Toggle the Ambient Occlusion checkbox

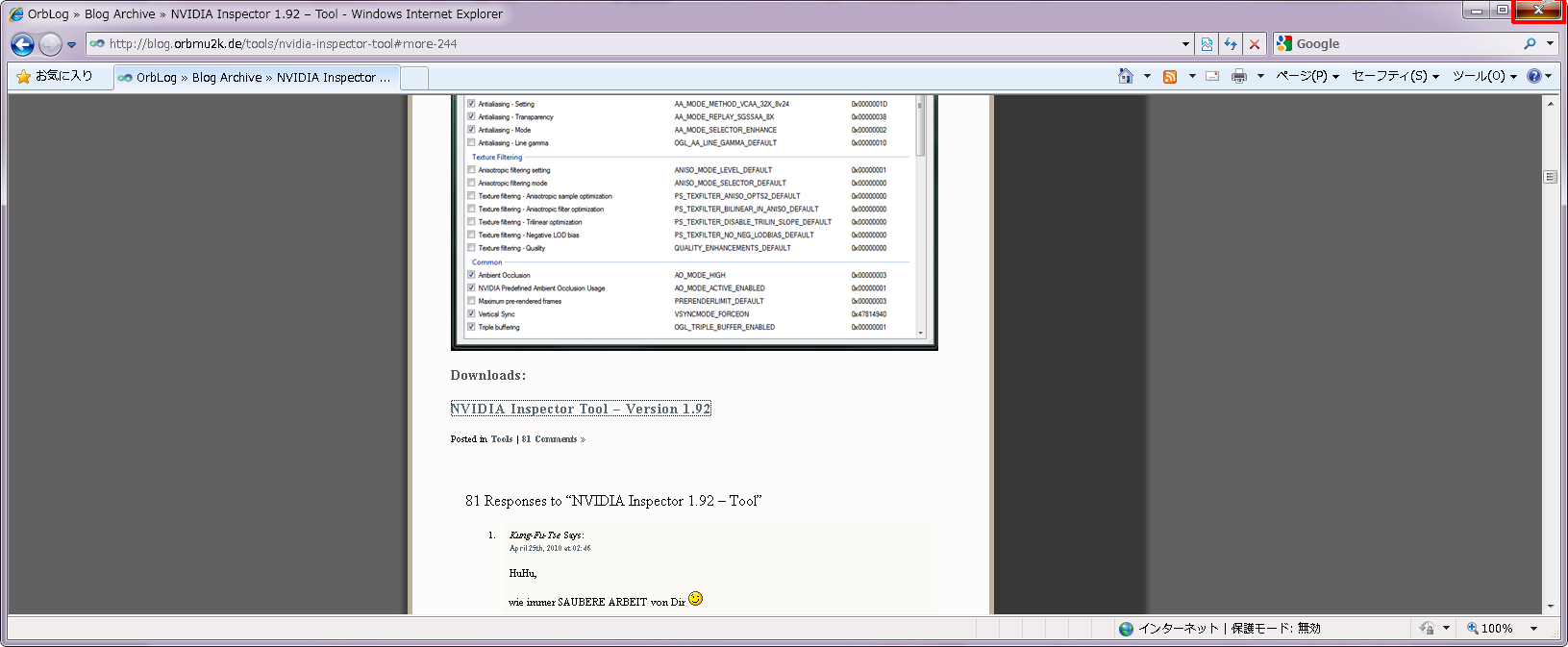coord(471,275)
